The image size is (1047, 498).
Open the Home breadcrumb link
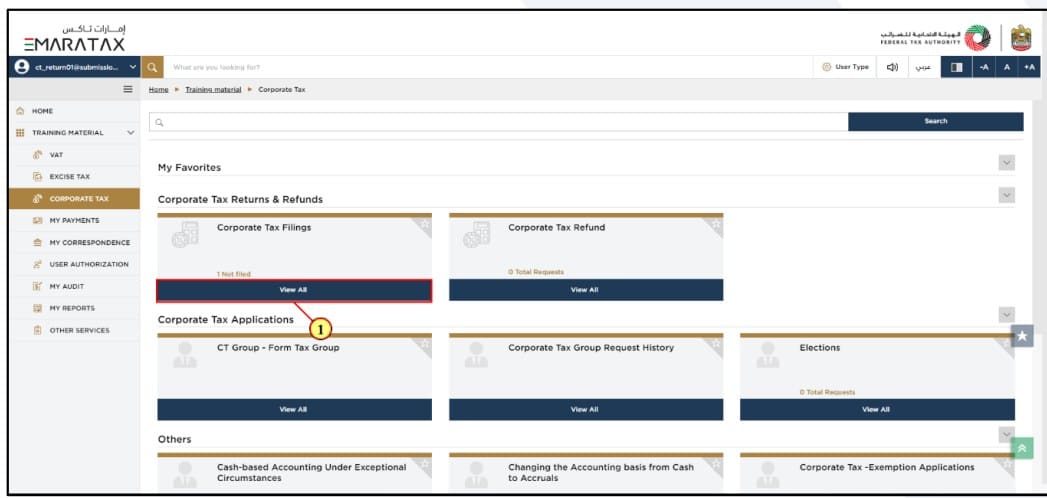coord(158,89)
